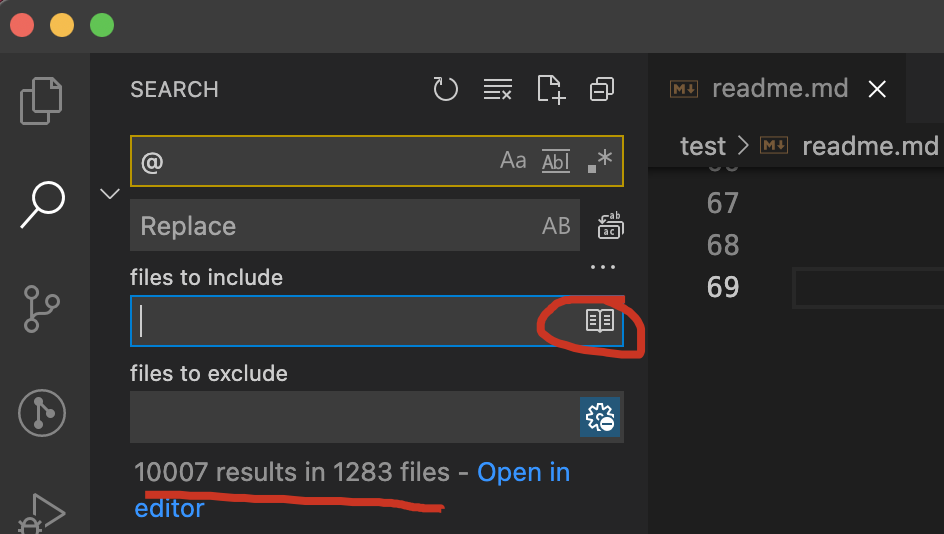Clear search results
Screen dimensions: 944x534
[498, 89]
